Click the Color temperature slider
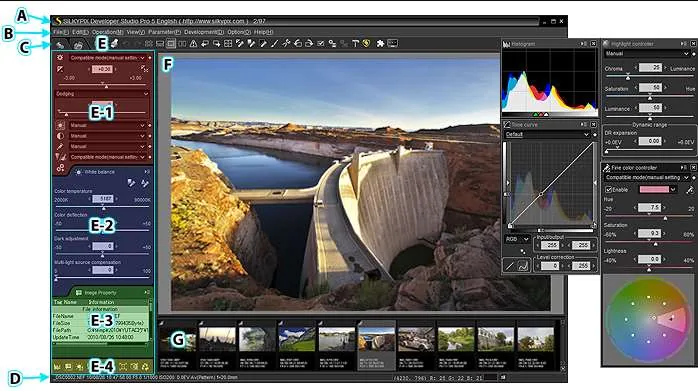The image size is (698, 391). [x=101, y=208]
